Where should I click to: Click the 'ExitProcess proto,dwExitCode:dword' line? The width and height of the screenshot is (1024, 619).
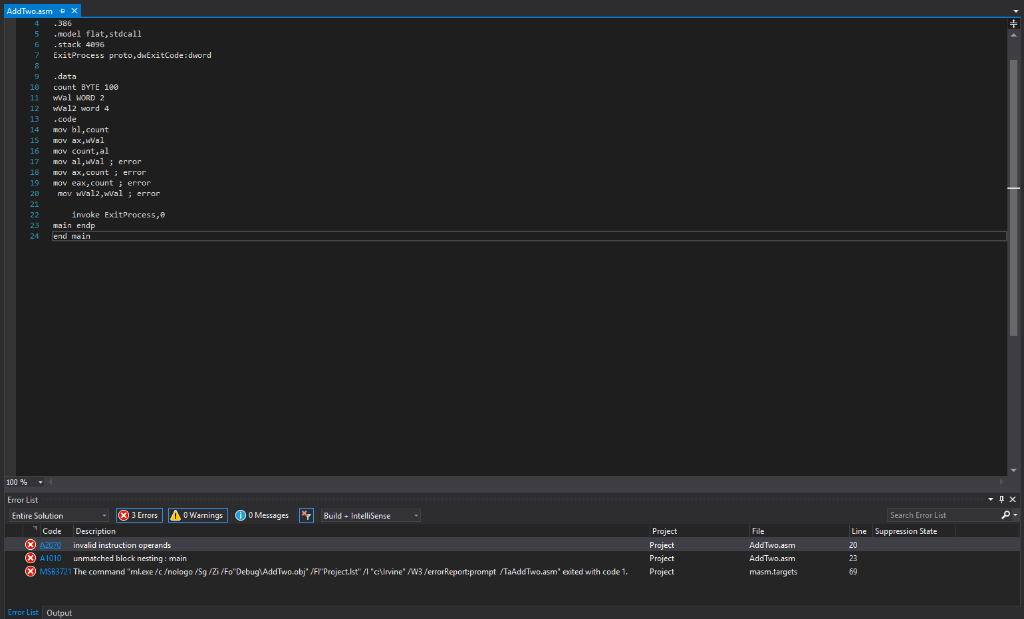(132, 56)
